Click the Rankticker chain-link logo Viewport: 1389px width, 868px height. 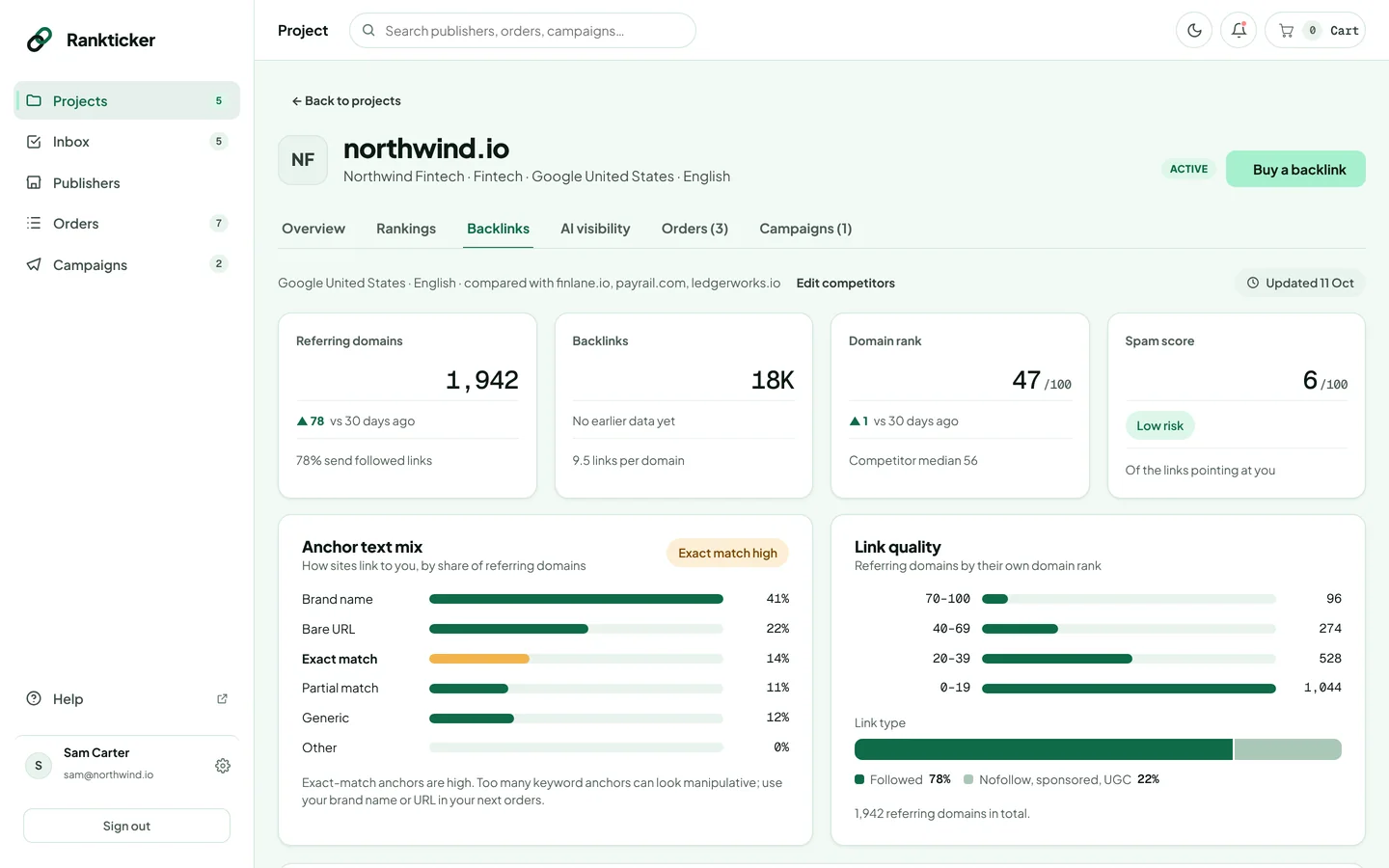(40, 40)
